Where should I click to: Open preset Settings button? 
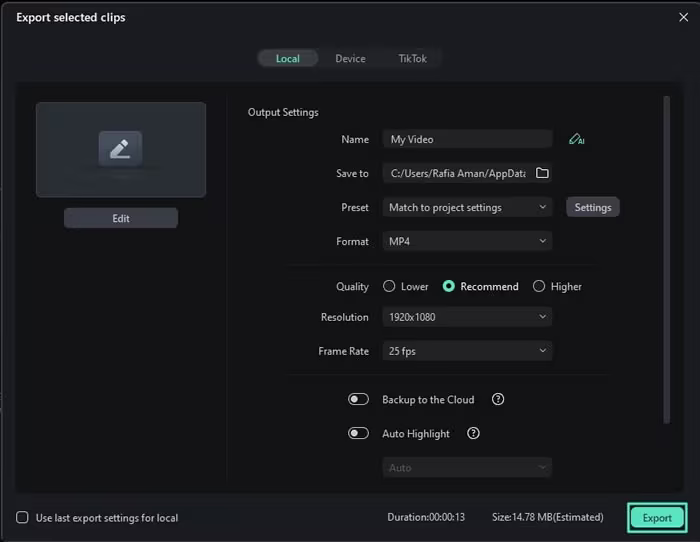[593, 207]
